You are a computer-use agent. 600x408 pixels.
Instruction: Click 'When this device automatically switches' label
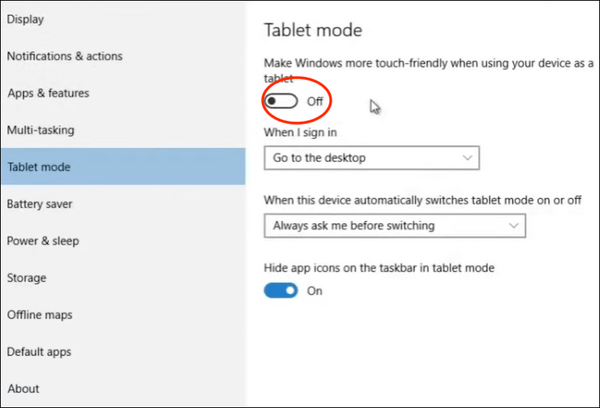pos(422,200)
